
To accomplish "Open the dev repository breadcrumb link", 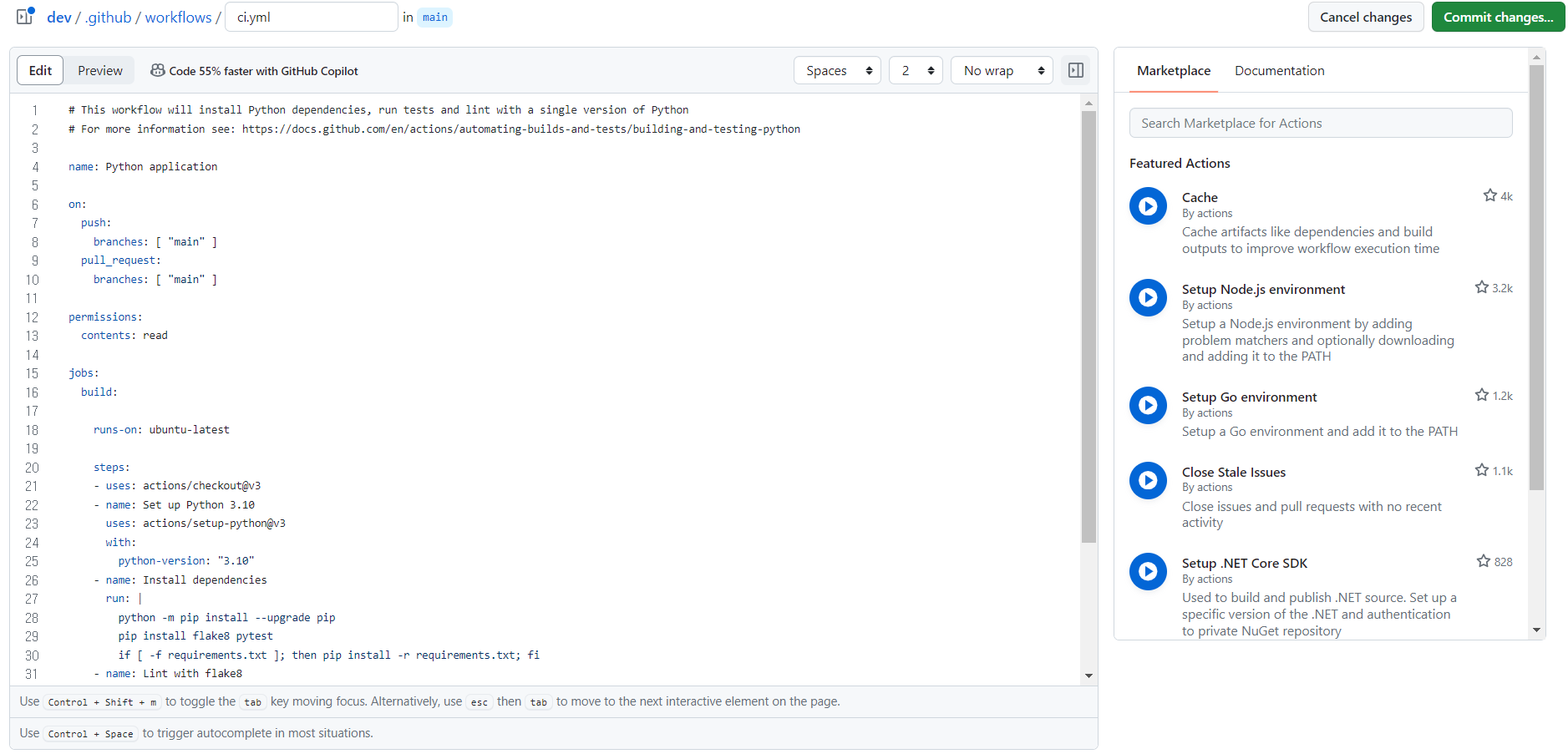I will (59, 18).
